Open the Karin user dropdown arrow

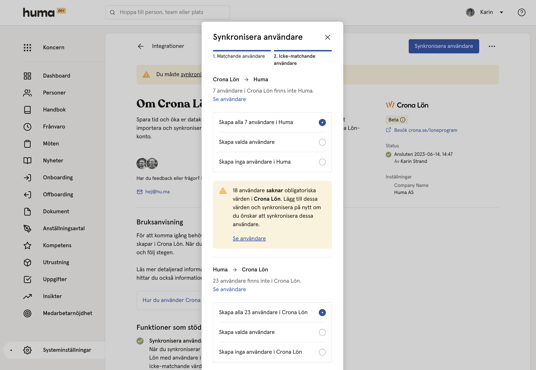tap(501, 12)
